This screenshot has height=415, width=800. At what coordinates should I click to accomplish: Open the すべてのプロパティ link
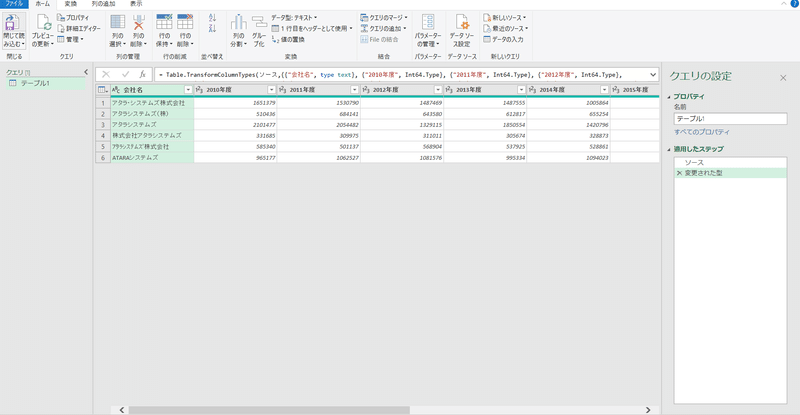[x=702, y=132]
